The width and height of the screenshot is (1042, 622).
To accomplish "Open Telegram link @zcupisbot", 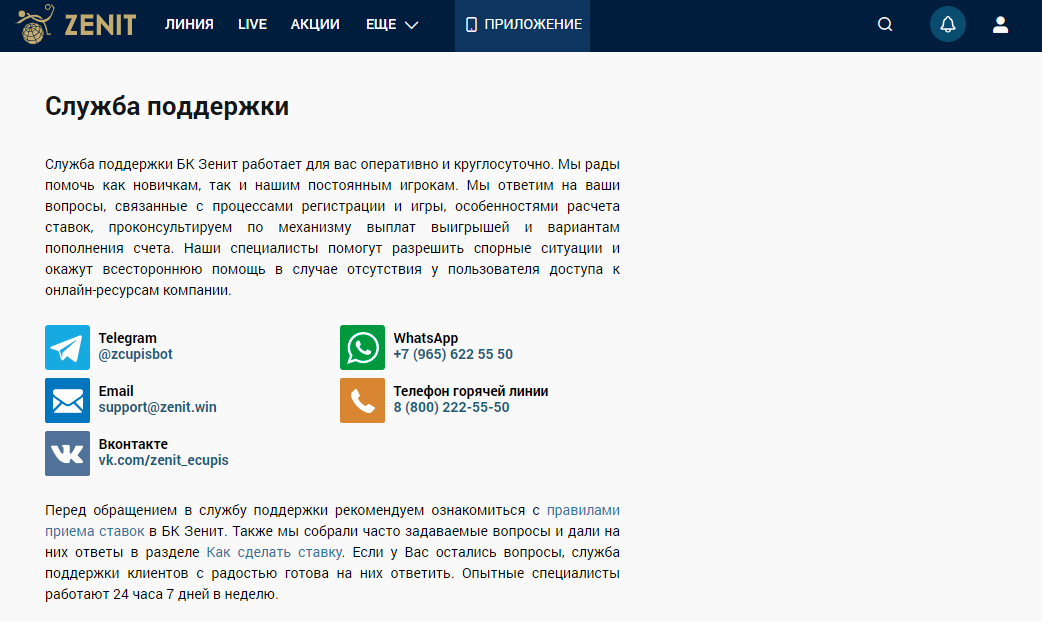I will tap(136, 354).
